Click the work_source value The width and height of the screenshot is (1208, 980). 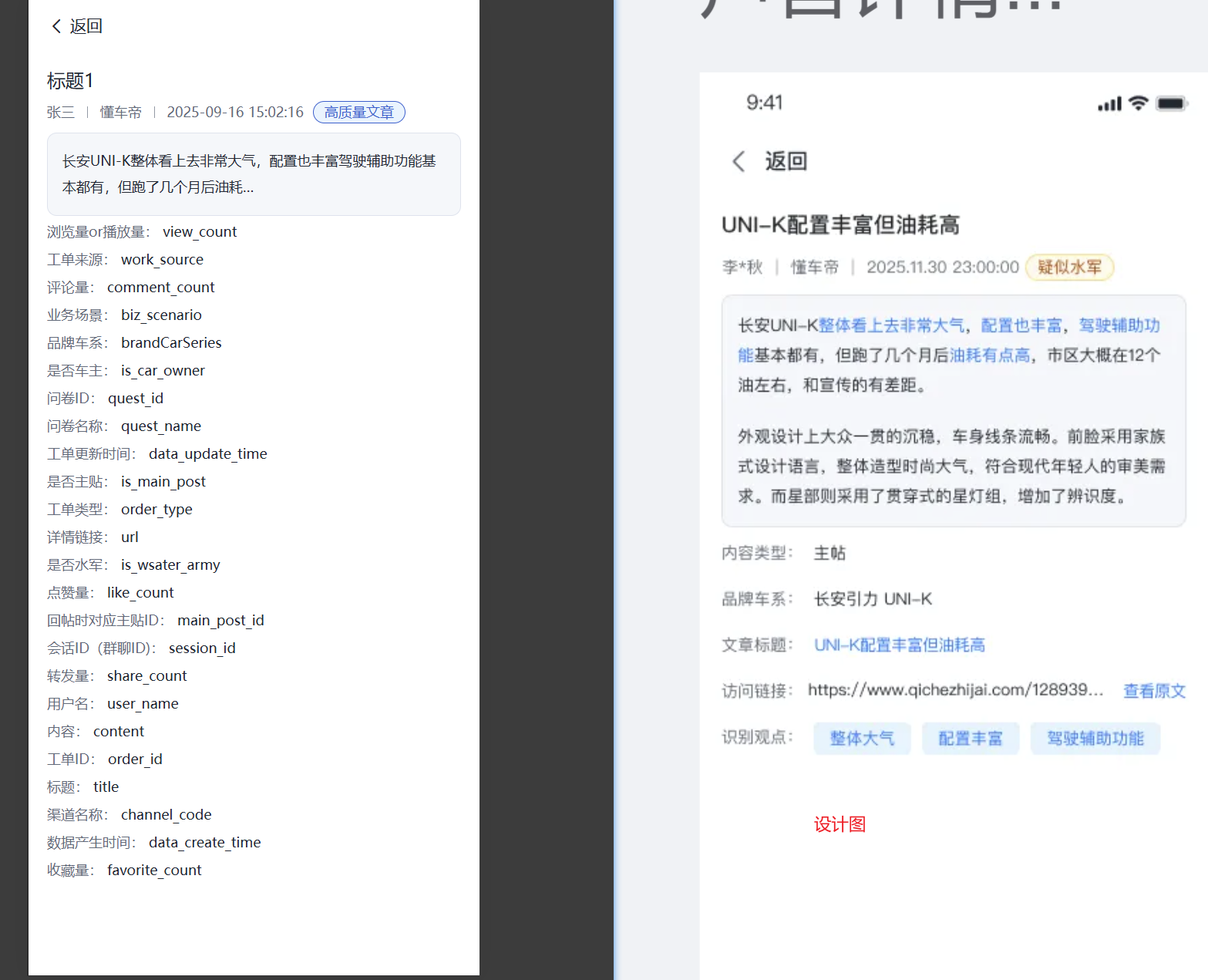162,260
